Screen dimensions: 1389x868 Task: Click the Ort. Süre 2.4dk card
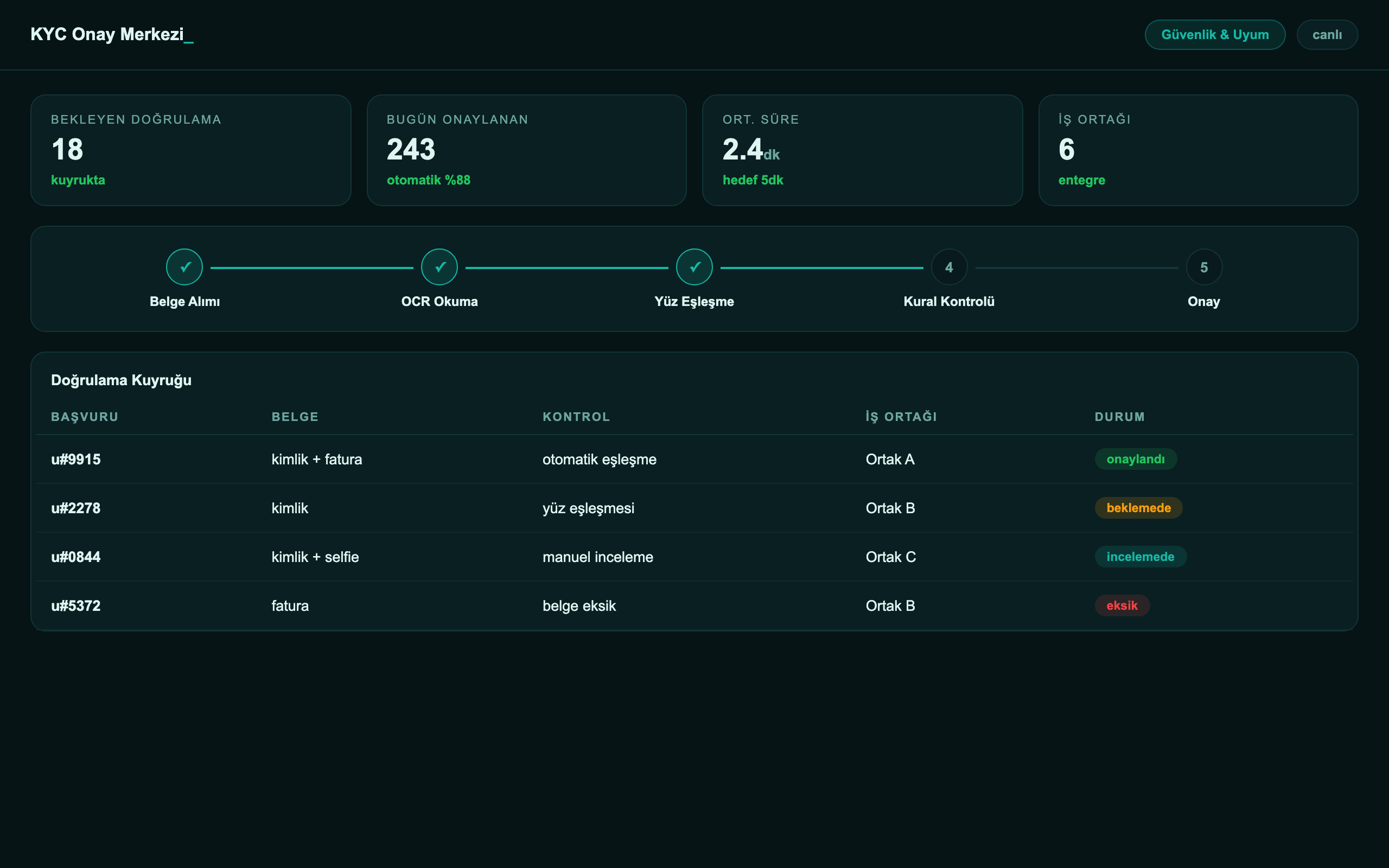tap(862, 150)
